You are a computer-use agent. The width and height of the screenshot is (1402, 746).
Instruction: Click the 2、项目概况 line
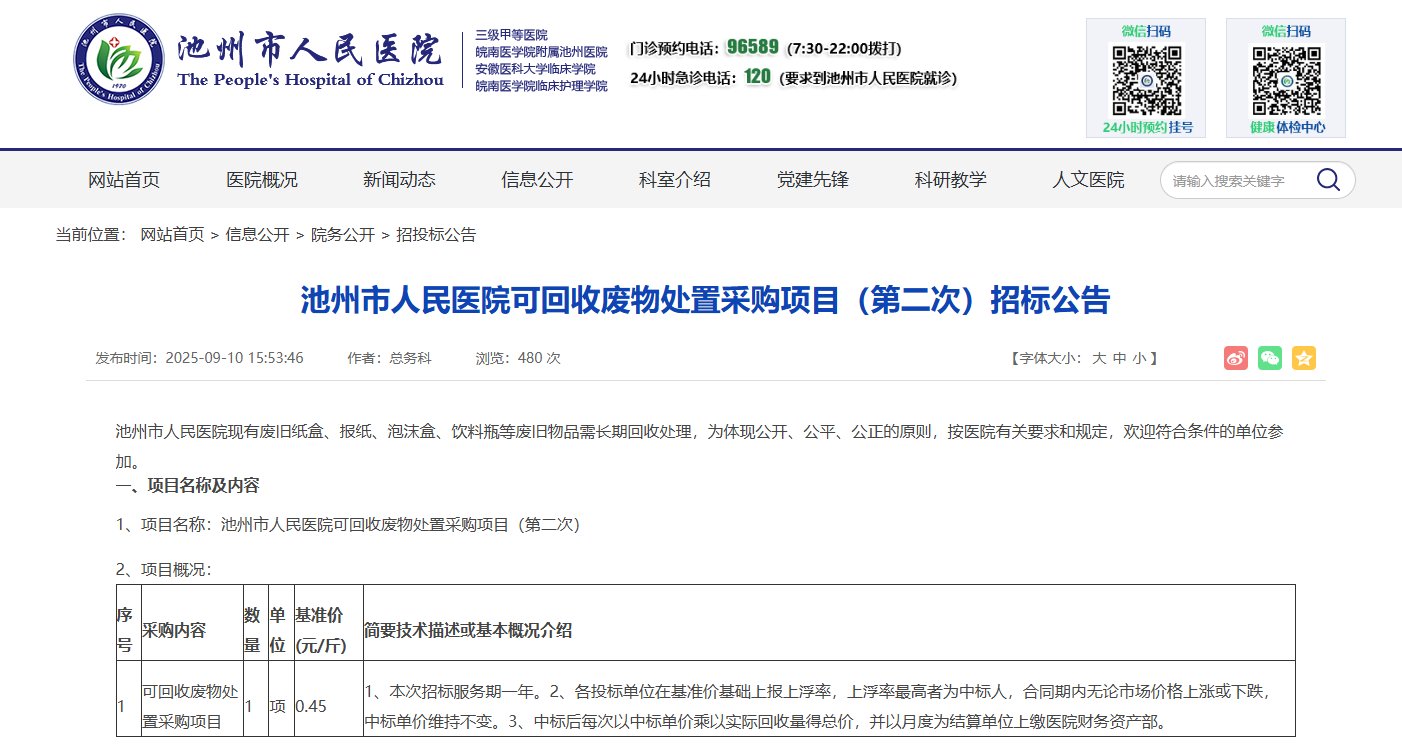coord(164,569)
